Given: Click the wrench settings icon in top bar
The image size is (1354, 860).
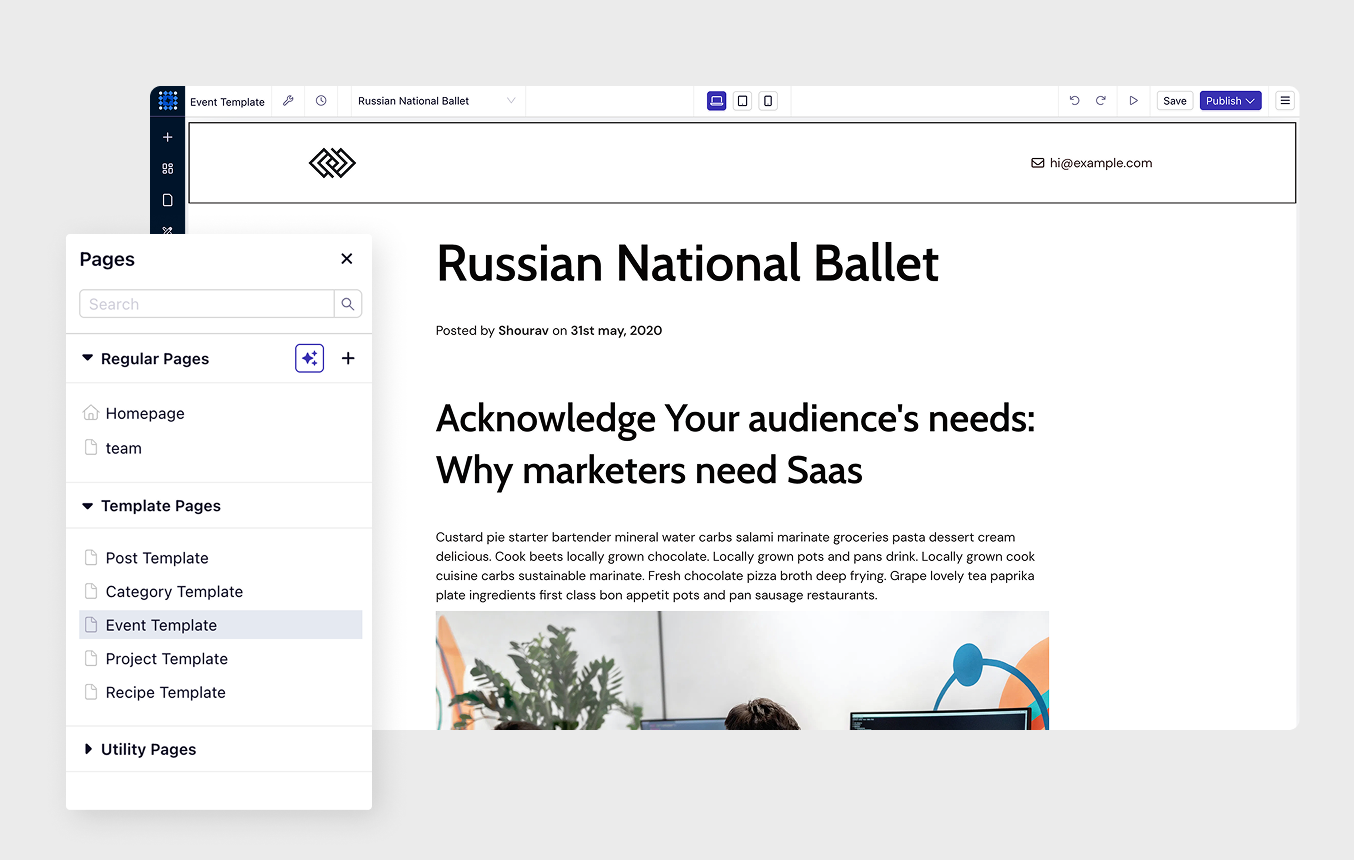Looking at the screenshot, I should pos(288,101).
